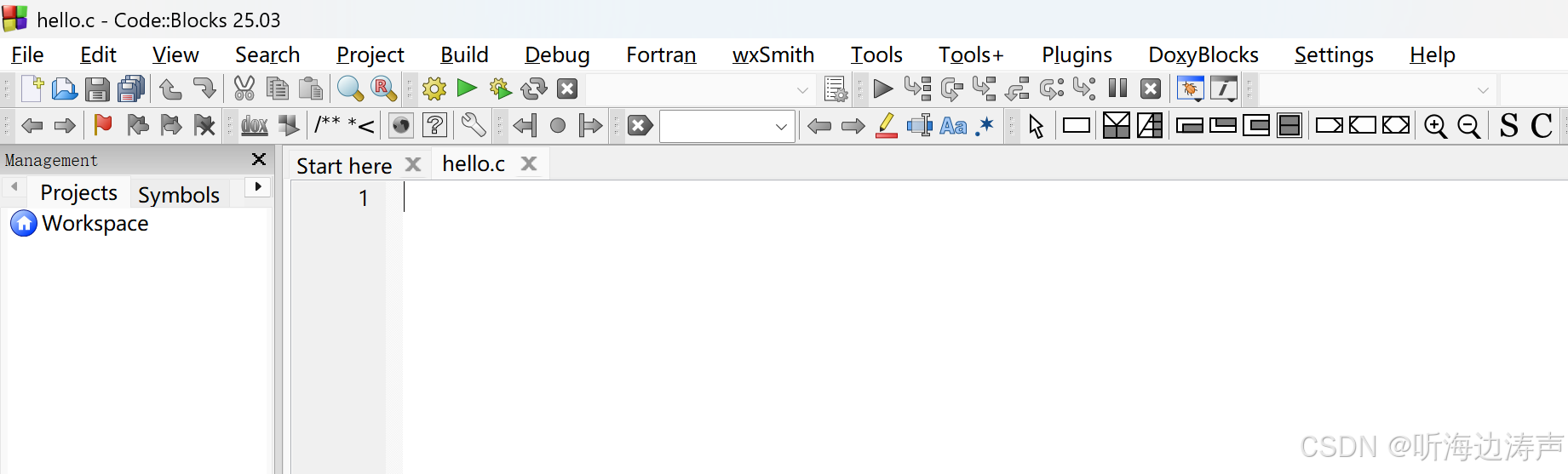The height and width of the screenshot is (474, 1568).
Task: Toggle selected-text-only search icon
Action: point(919,126)
